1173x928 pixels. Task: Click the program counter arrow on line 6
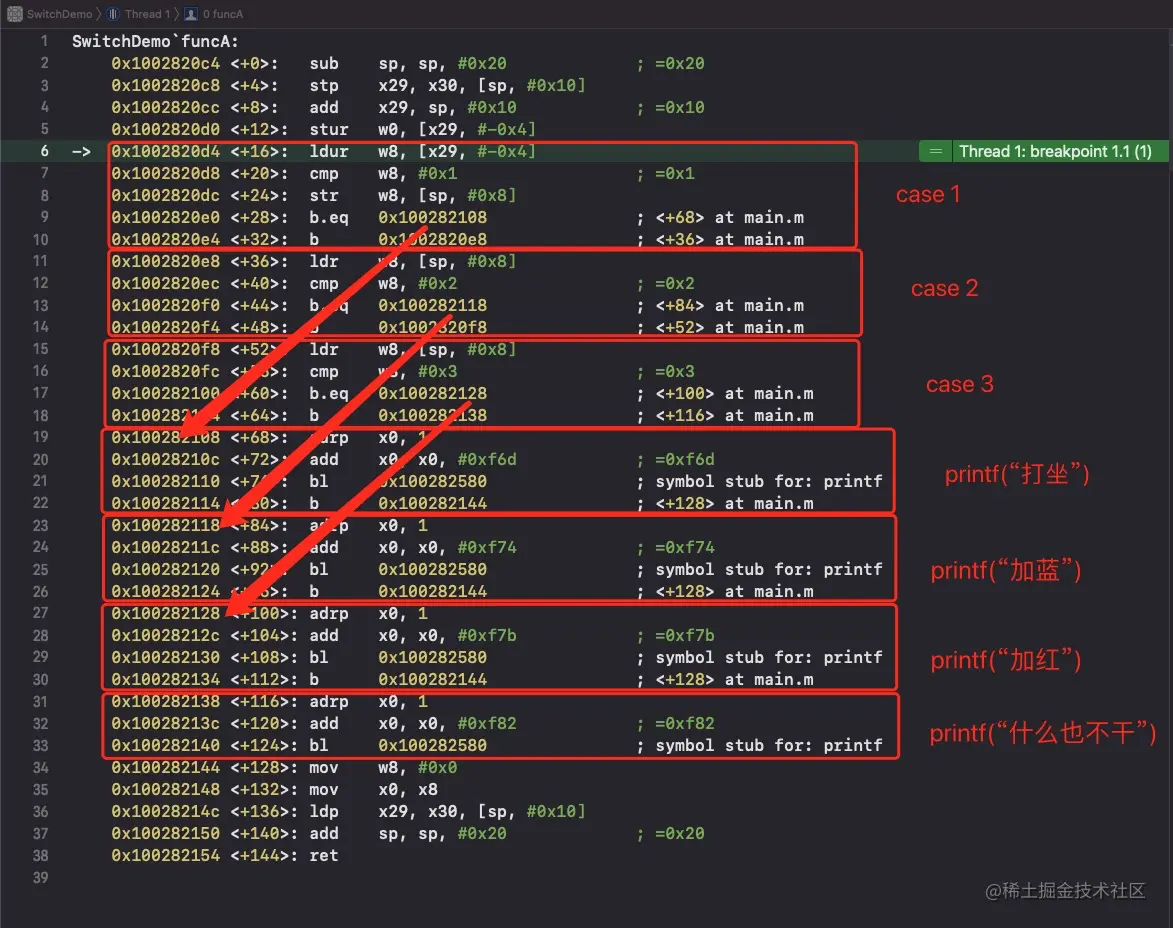coord(82,152)
